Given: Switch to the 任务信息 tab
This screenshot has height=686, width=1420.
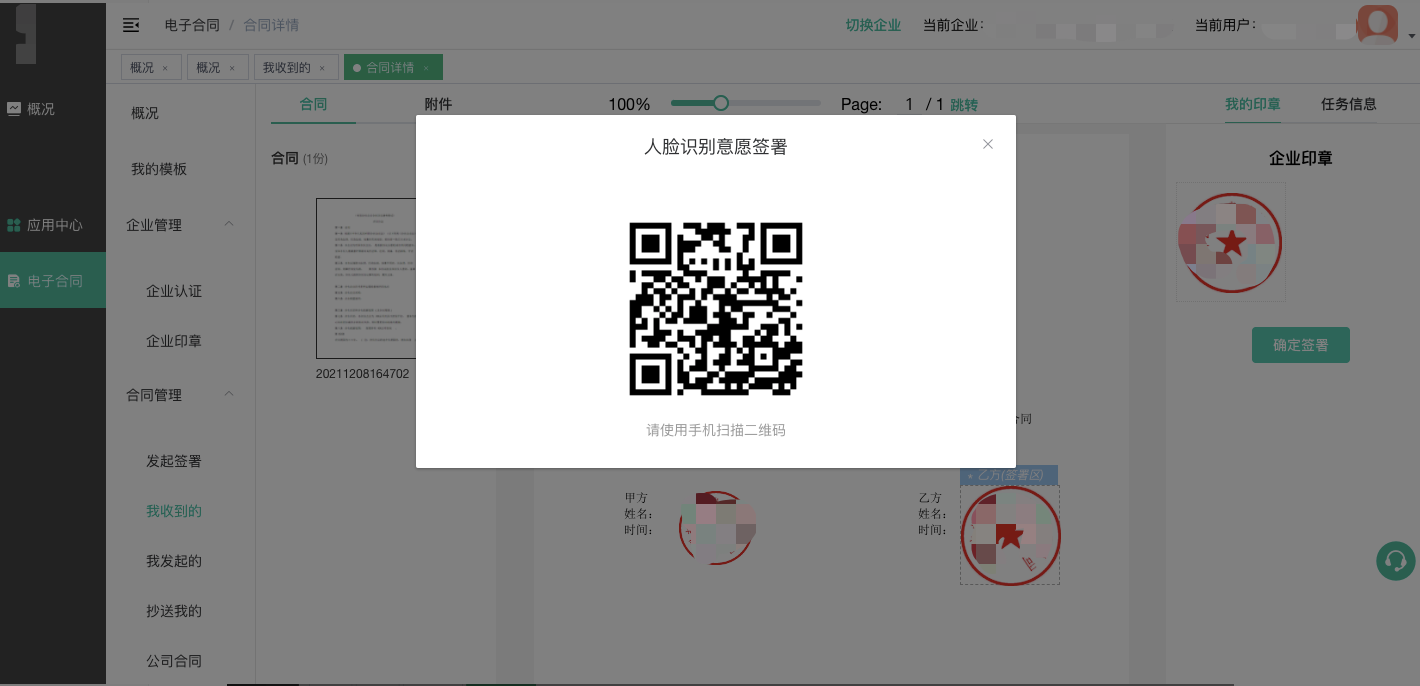Looking at the screenshot, I should [x=1348, y=104].
